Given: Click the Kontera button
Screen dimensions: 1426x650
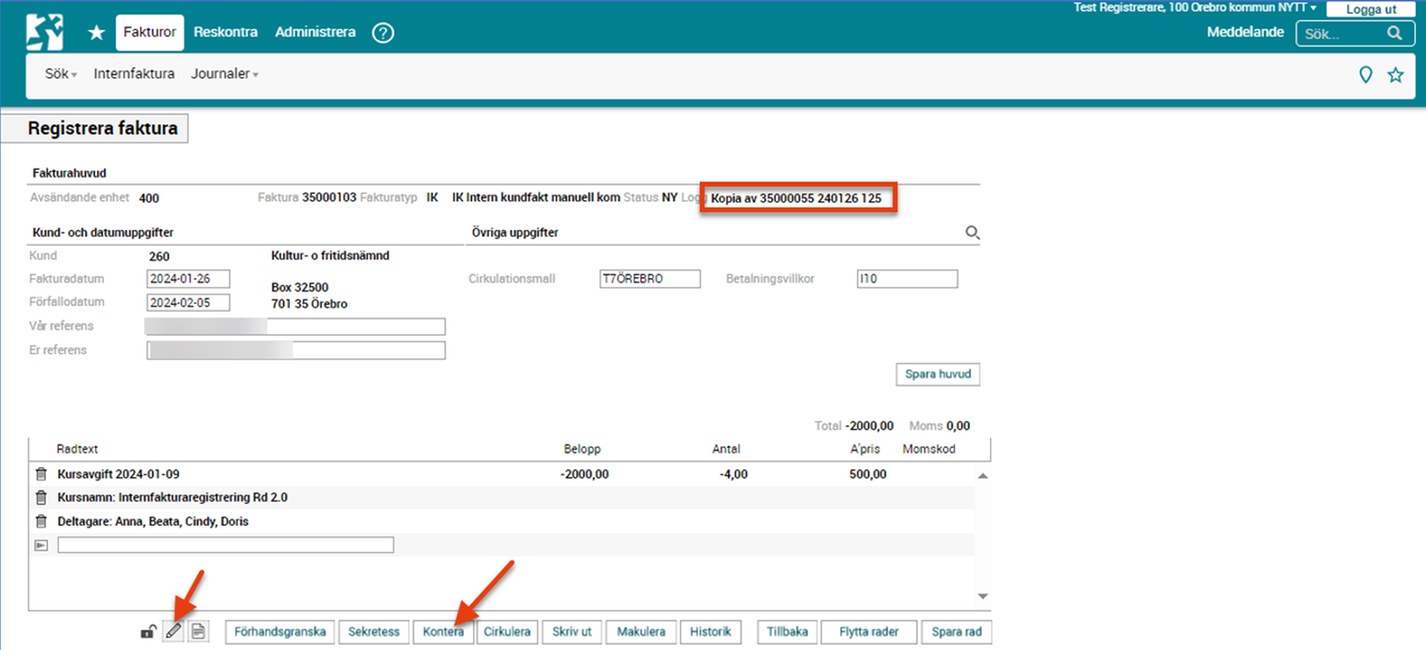Looking at the screenshot, I should (x=443, y=632).
